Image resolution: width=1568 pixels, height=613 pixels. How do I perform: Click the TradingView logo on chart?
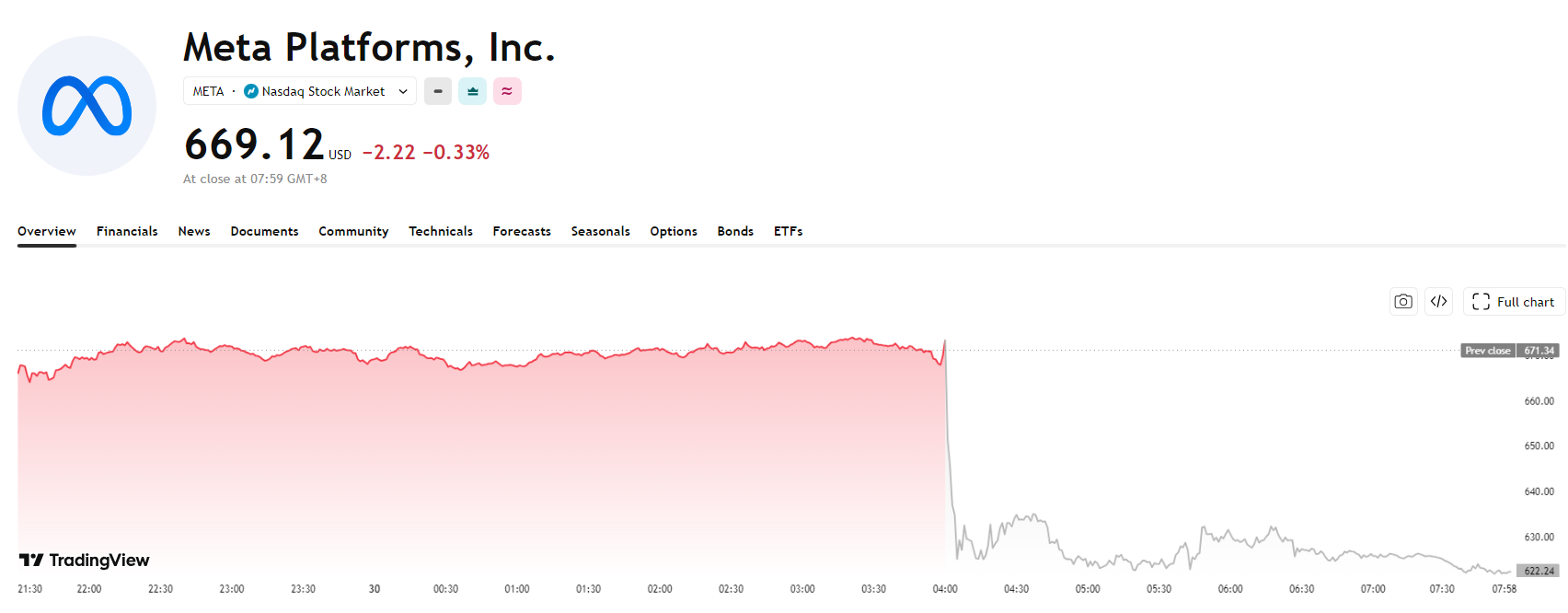[85, 561]
